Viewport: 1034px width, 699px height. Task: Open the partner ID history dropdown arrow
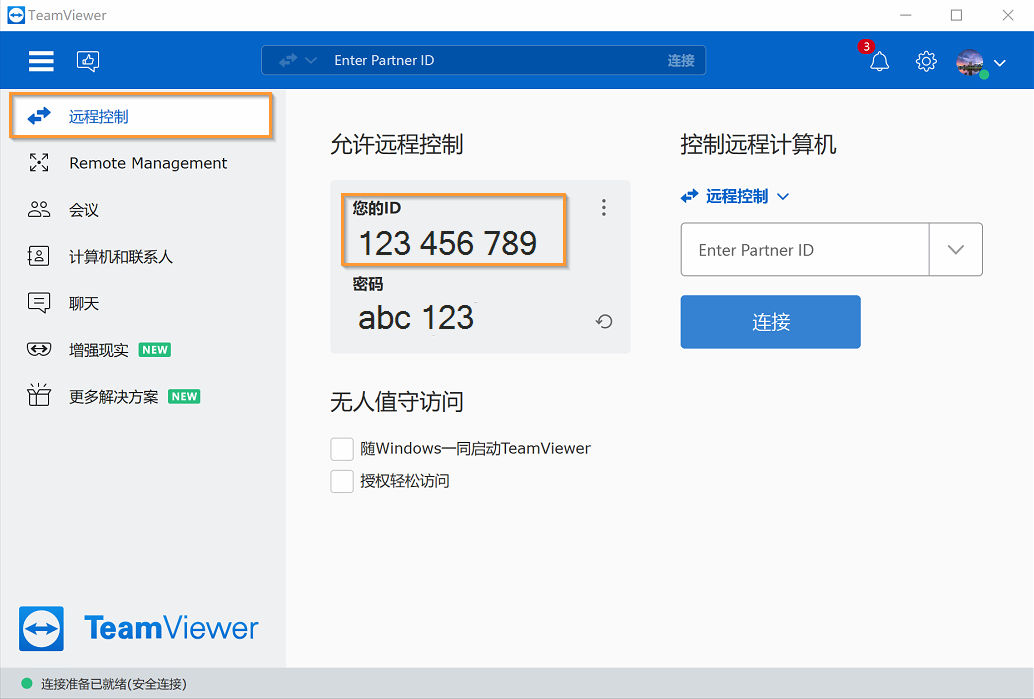(956, 249)
